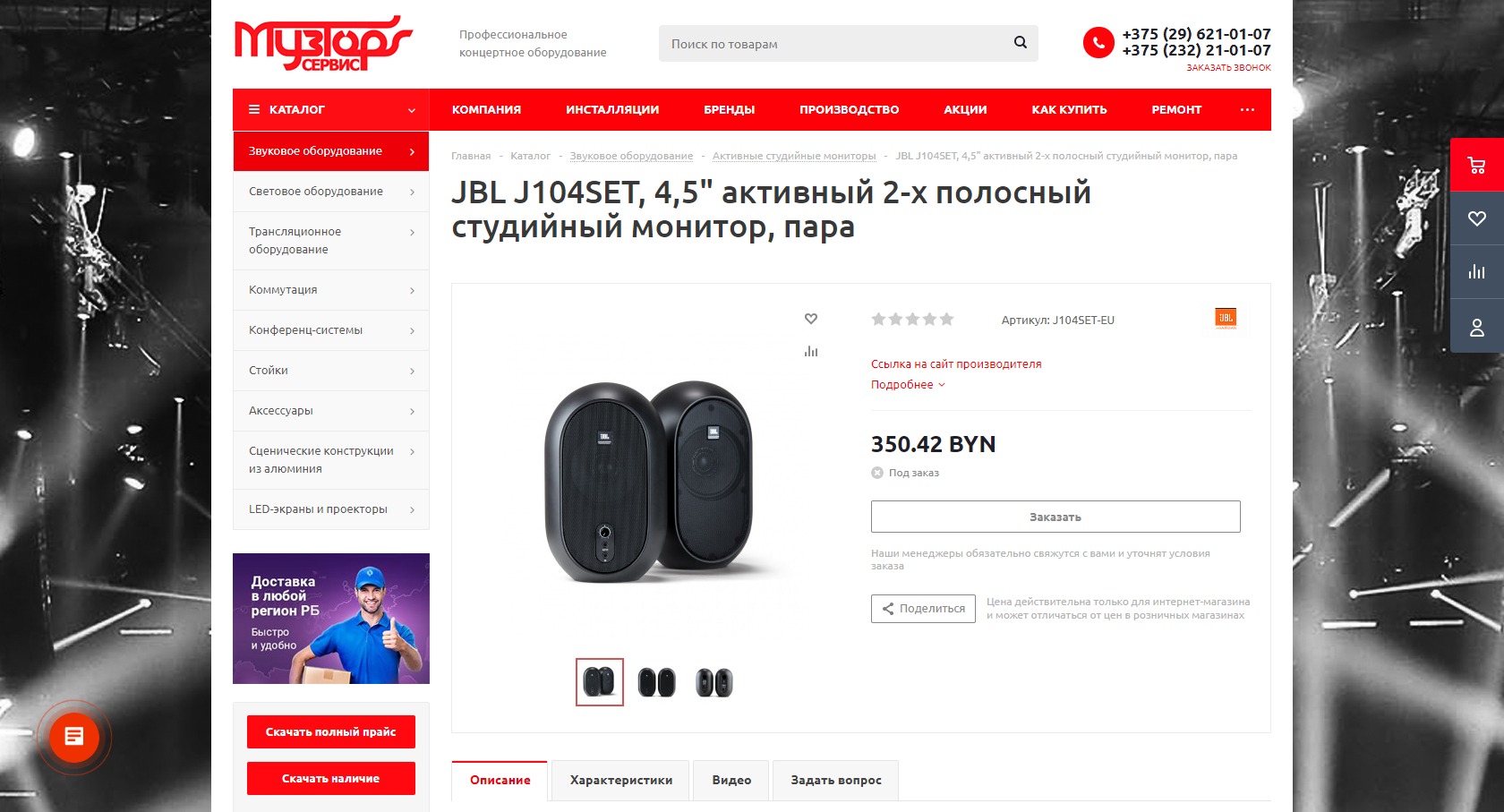The width and height of the screenshot is (1504, 812).
Task: Click the search magnifier icon
Action: coord(1020,43)
